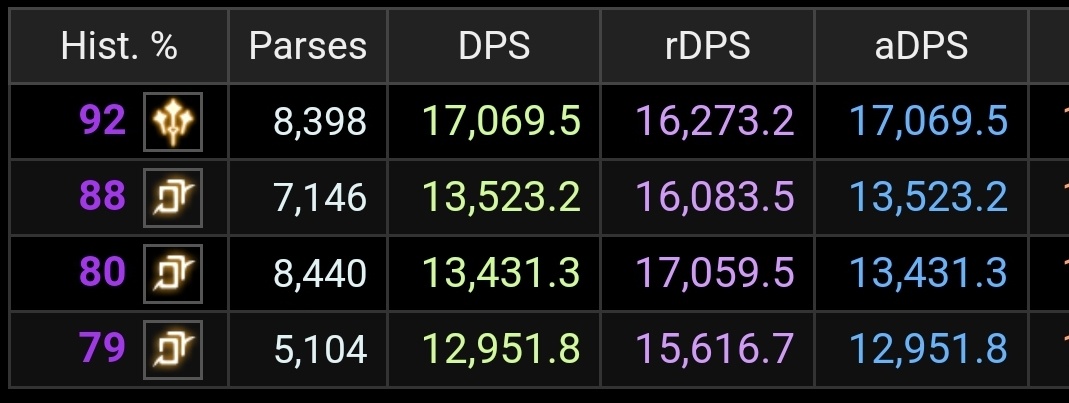Select the 5,104 parses cell
The width and height of the screenshot is (1069, 403).
coord(320,350)
